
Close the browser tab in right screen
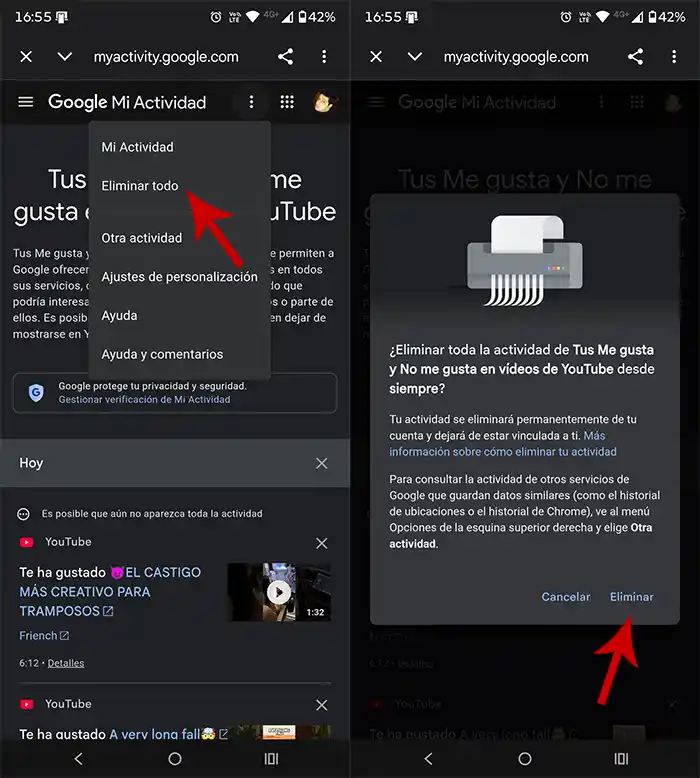(x=376, y=57)
